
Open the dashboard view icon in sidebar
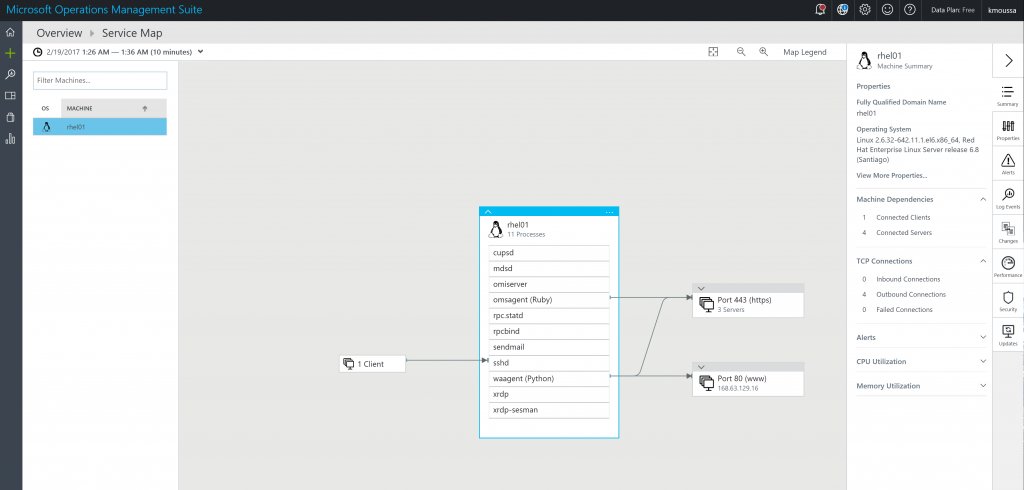pyautogui.click(x=10, y=96)
